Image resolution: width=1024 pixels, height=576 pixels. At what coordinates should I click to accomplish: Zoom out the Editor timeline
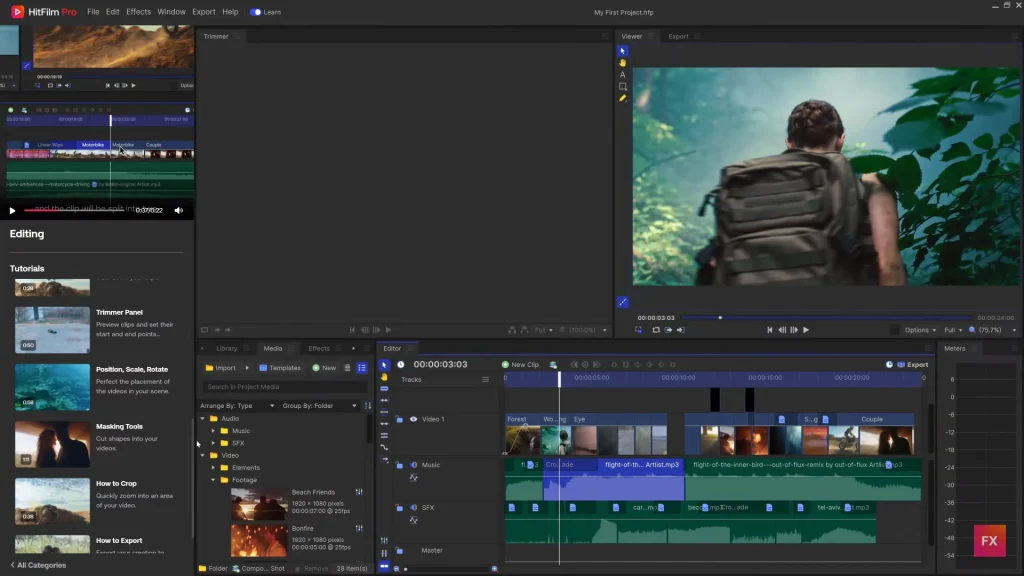[x=396, y=569]
